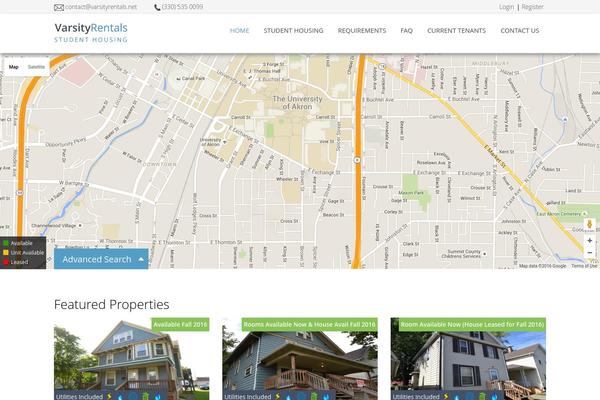
Task: Click the Summit County Children Services marker
Action: pos(485,254)
